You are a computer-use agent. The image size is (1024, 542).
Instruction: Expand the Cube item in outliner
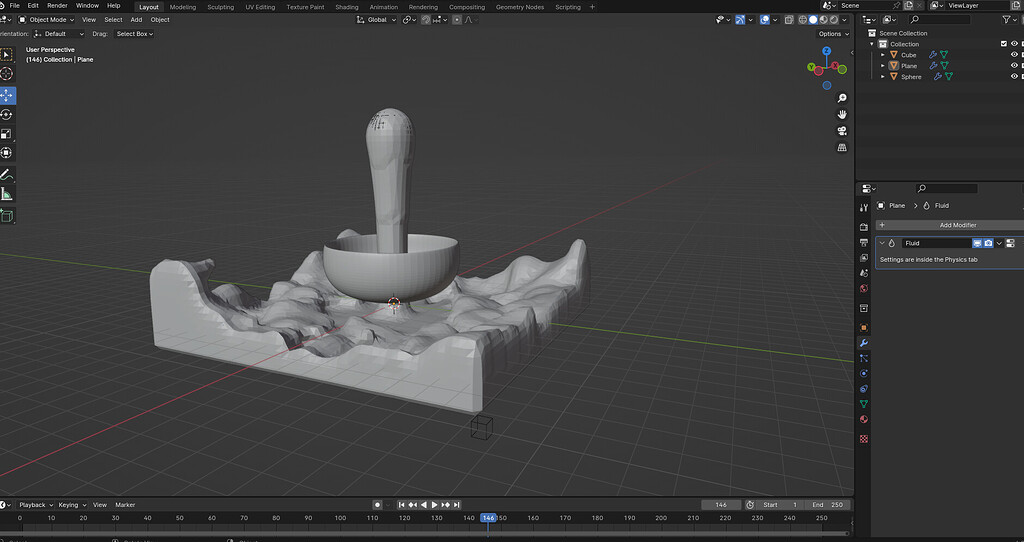coord(883,55)
